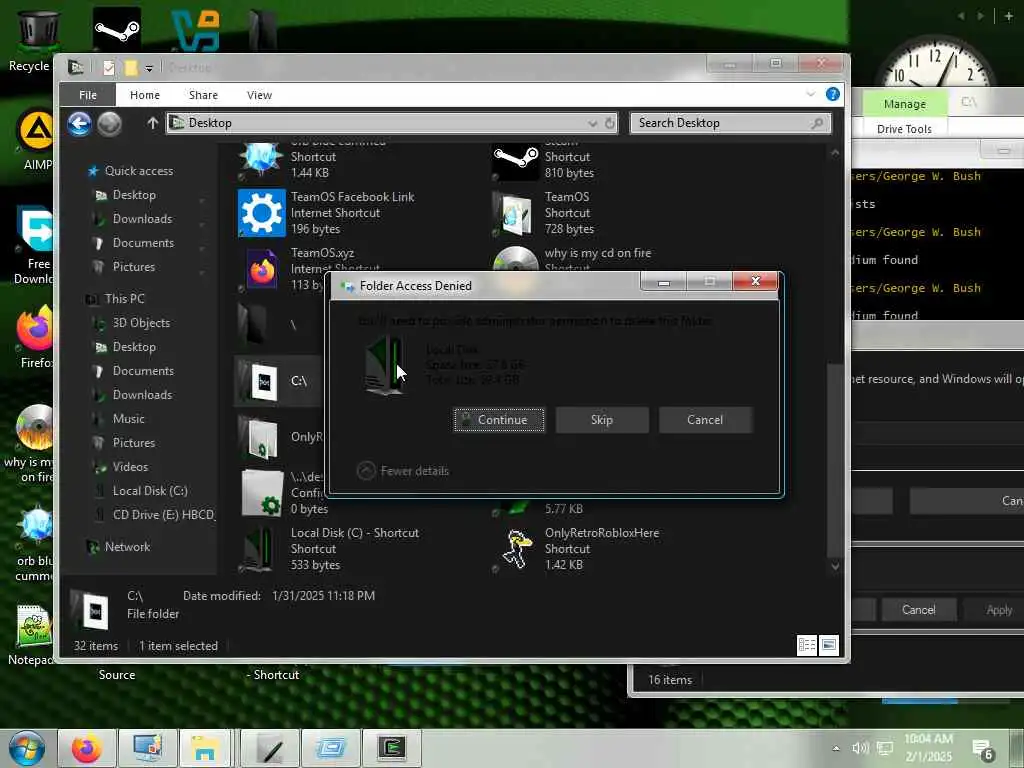Go up one folder level arrow
Screen dimensions: 1024x768
coord(152,123)
